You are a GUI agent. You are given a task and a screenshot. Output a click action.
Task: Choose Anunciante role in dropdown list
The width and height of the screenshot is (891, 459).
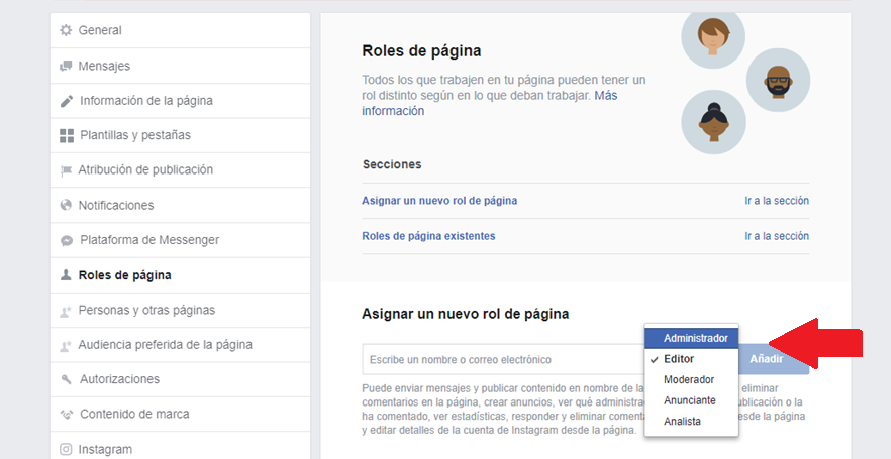[691, 400]
